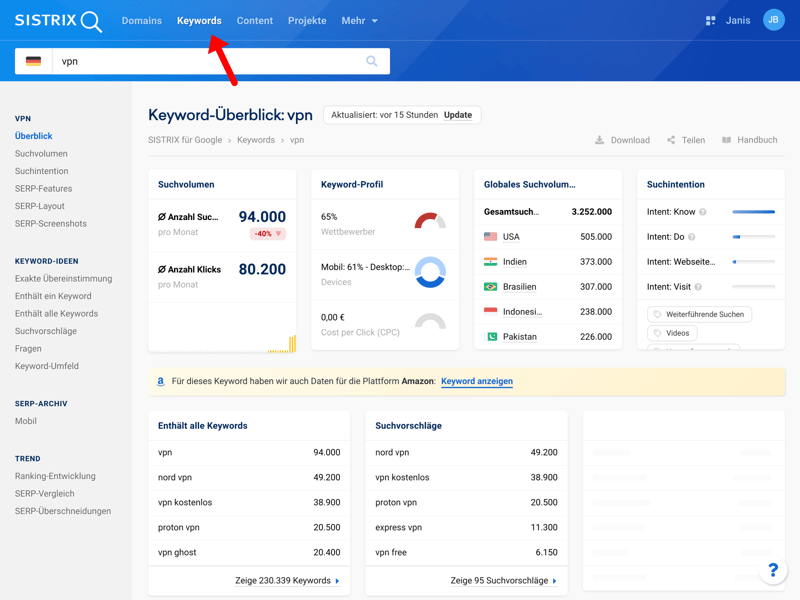Click the Download icon
Viewport: 800px width, 600px height.
tap(599, 140)
